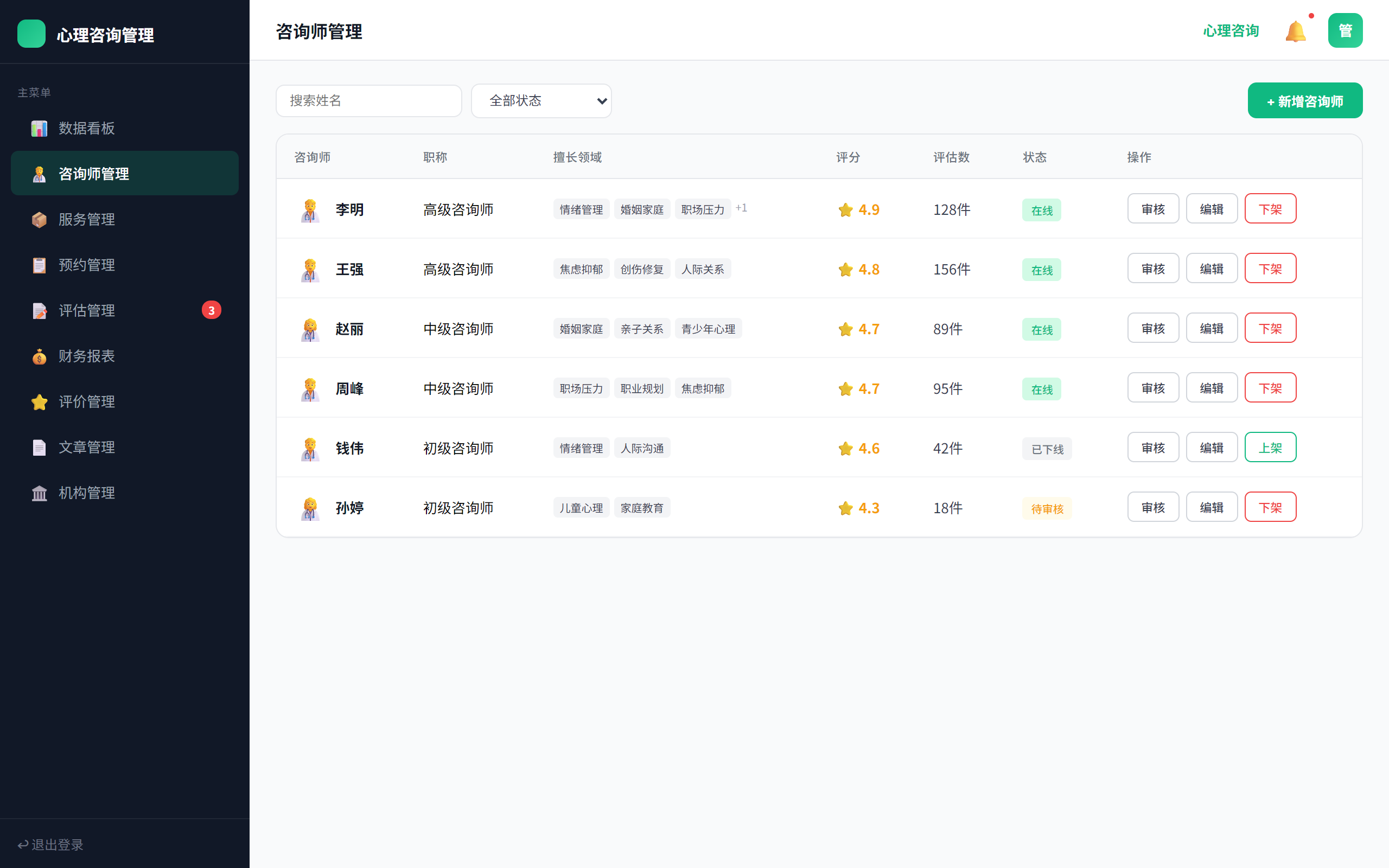Image resolution: width=1389 pixels, height=868 pixels.
Task: Click the red 3 badge on 评估管理
Action: (x=211, y=310)
